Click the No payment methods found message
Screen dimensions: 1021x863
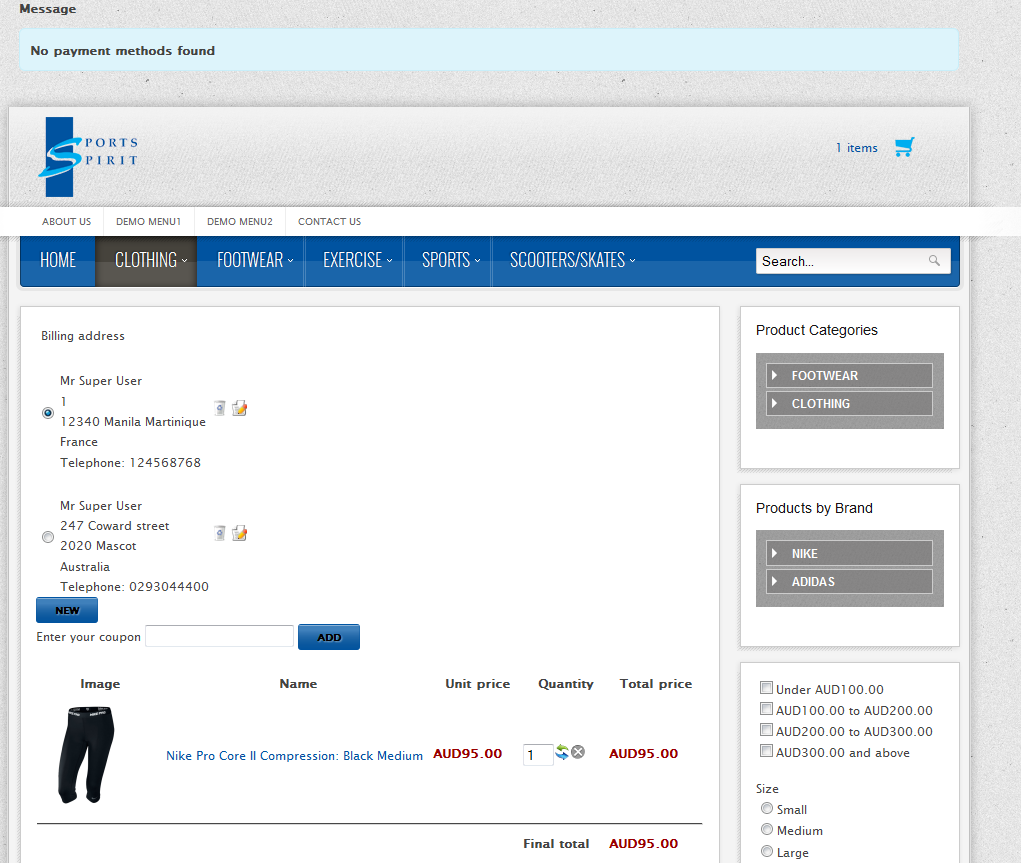coord(122,51)
